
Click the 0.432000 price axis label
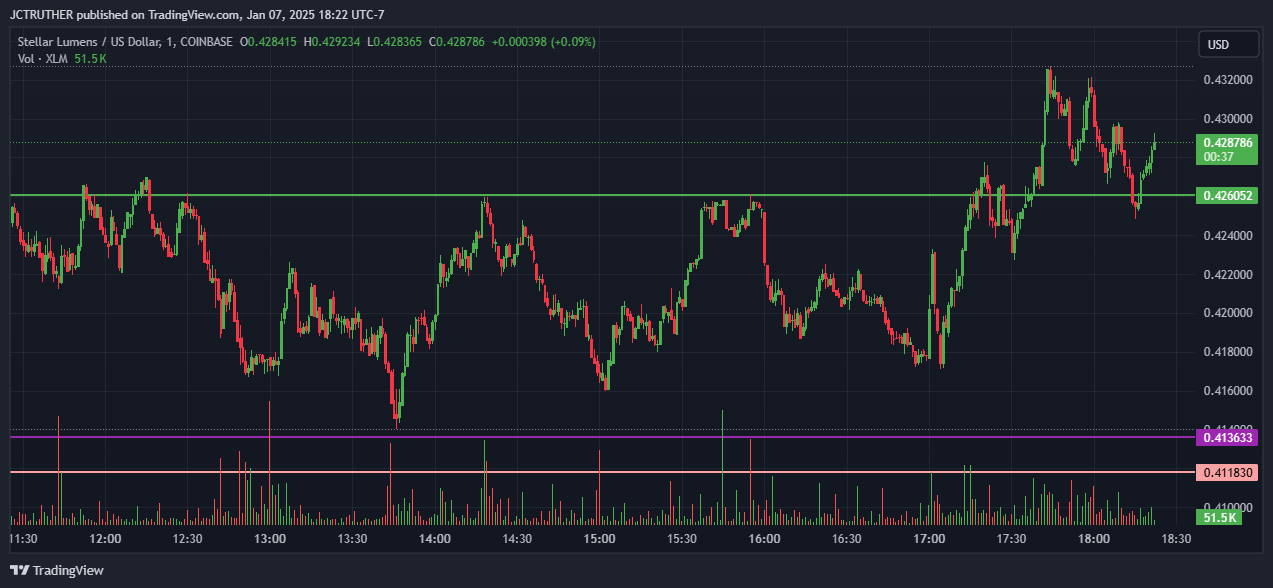click(1227, 79)
